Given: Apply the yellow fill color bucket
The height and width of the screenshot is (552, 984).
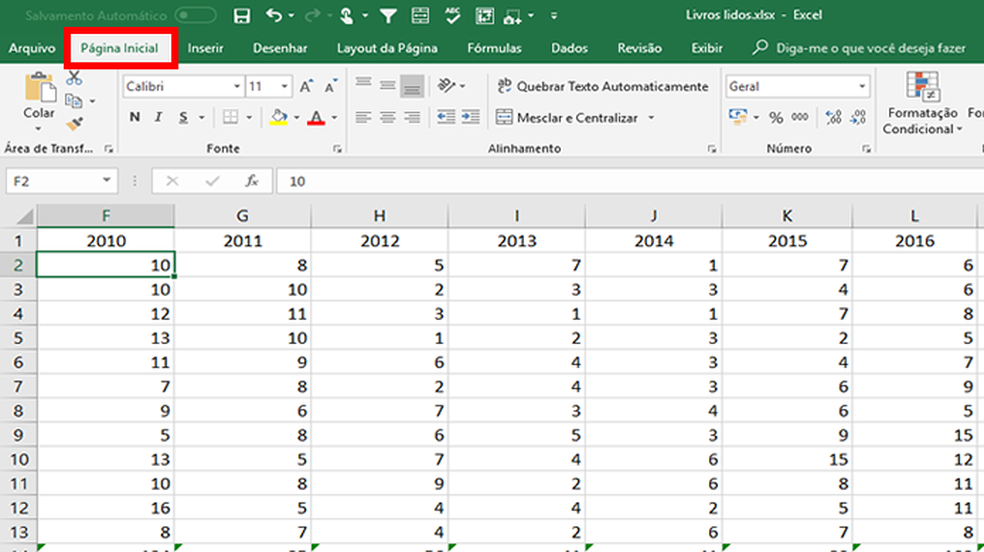Looking at the screenshot, I should tap(280, 118).
